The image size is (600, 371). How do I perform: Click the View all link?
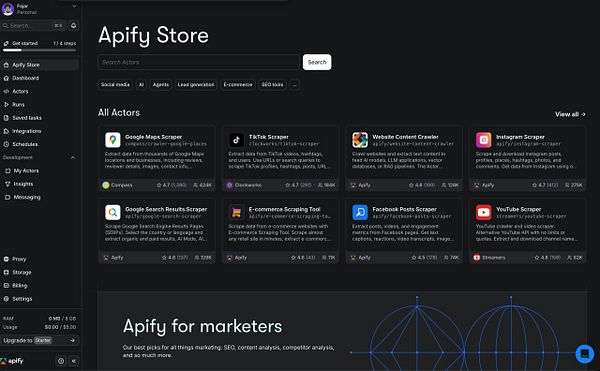(x=570, y=114)
